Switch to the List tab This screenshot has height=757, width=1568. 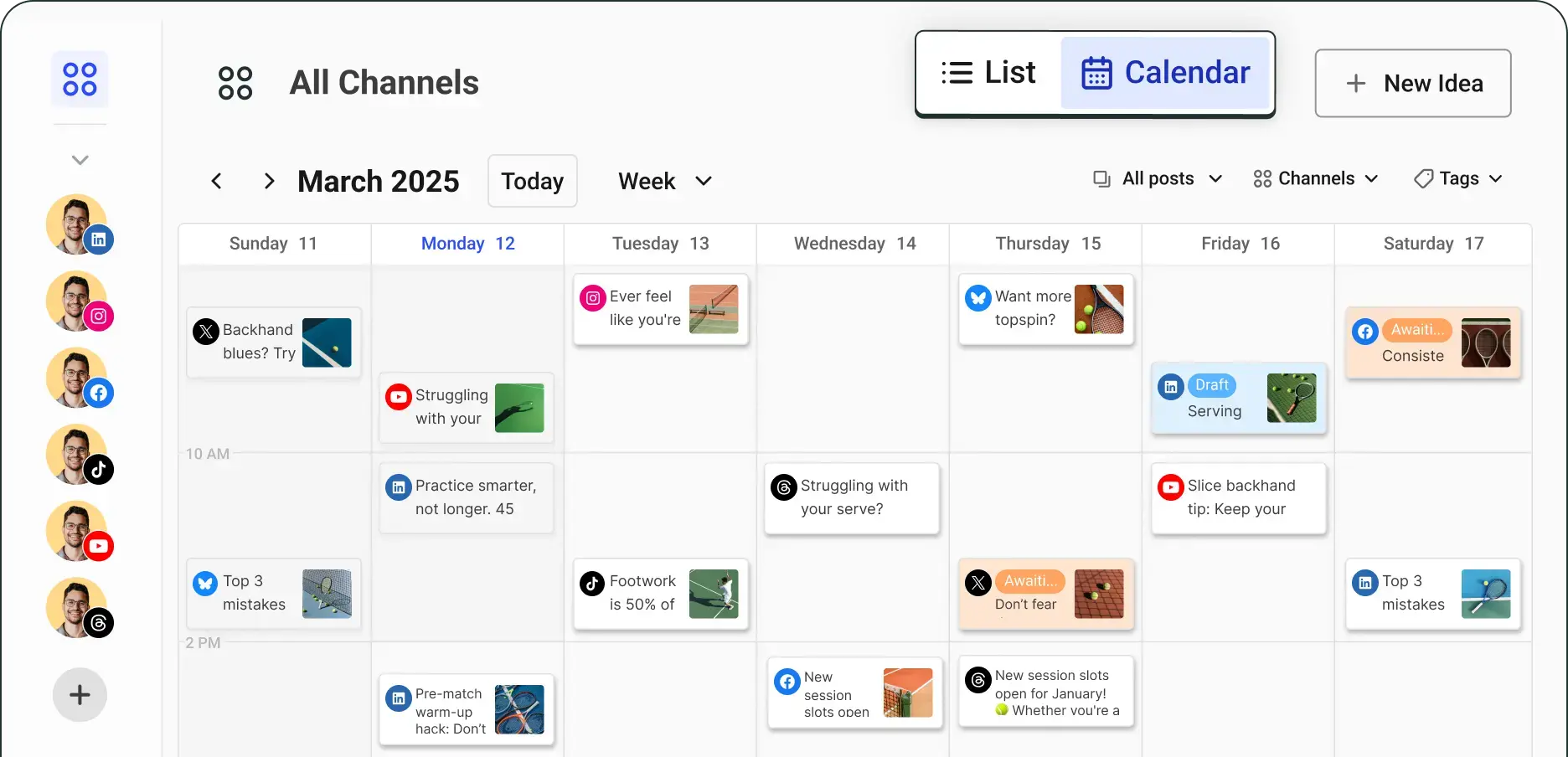pos(988,73)
